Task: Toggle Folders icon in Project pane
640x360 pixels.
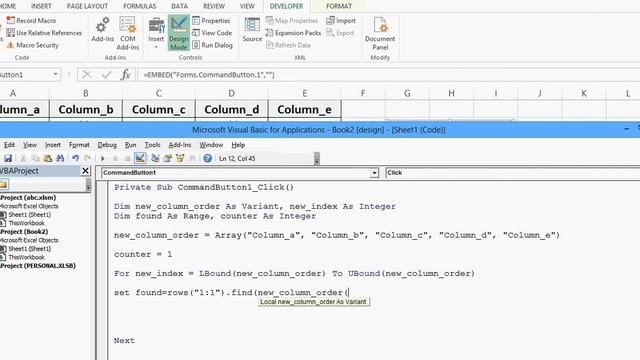Action: click(x=4, y=185)
